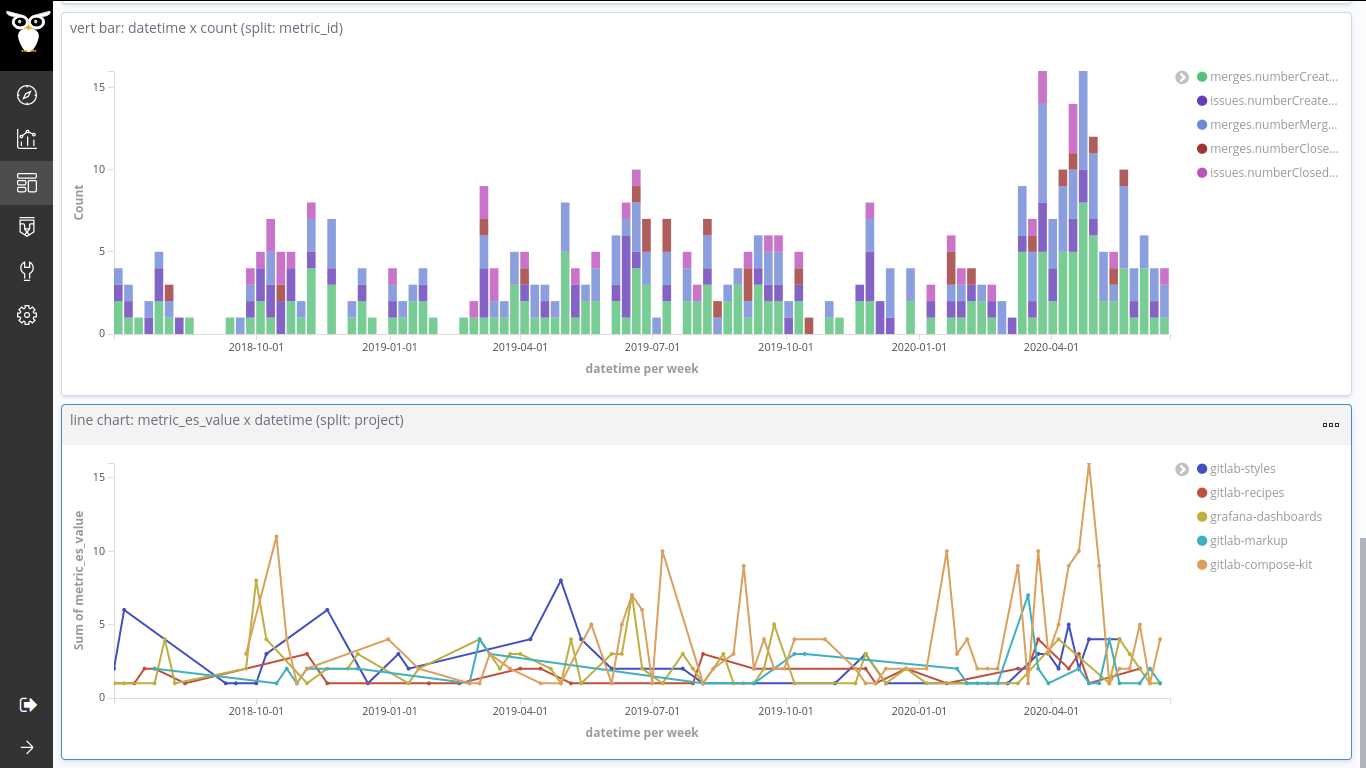Click the 2018-10-01 bar chart tick label
This screenshot has height=768, width=1366.
pos(256,347)
